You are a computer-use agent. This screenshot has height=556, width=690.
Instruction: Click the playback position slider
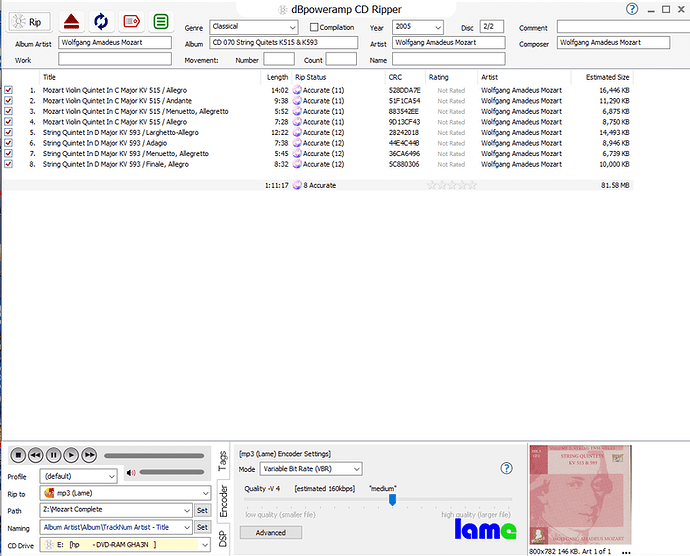click(154, 456)
